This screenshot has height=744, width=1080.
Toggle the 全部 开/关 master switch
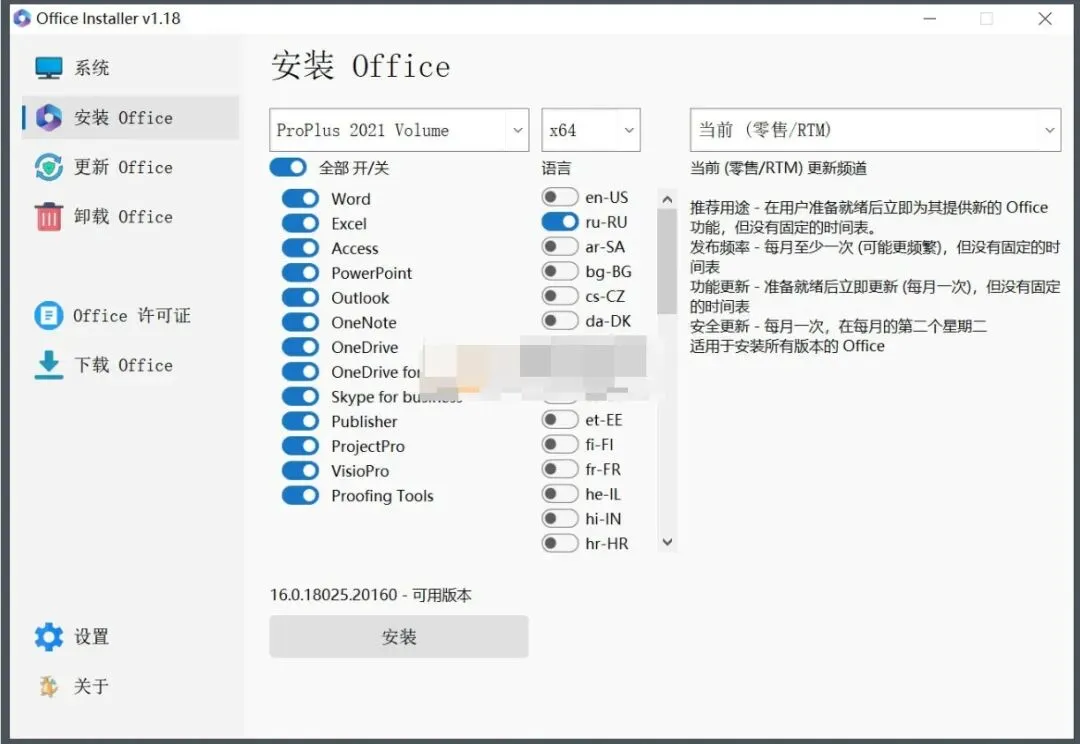288,167
